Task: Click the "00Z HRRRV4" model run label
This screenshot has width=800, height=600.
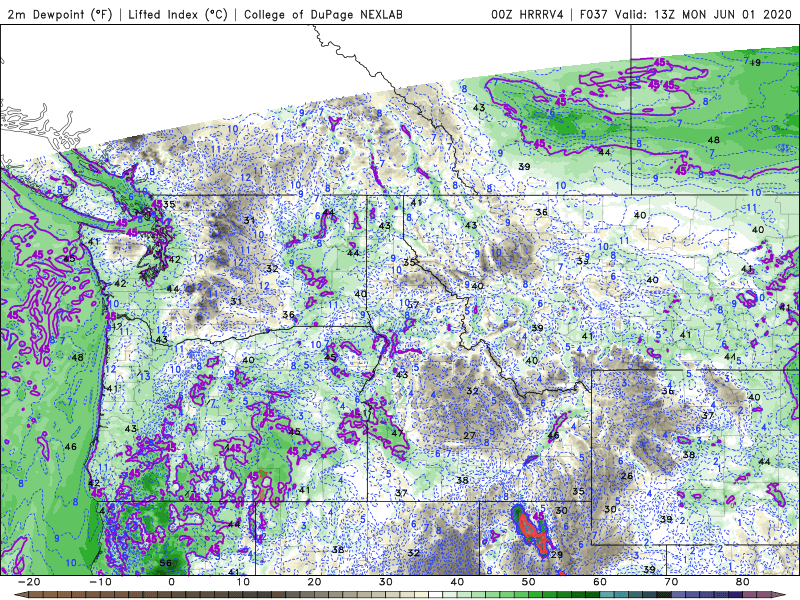Action: pyautogui.click(x=527, y=14)
